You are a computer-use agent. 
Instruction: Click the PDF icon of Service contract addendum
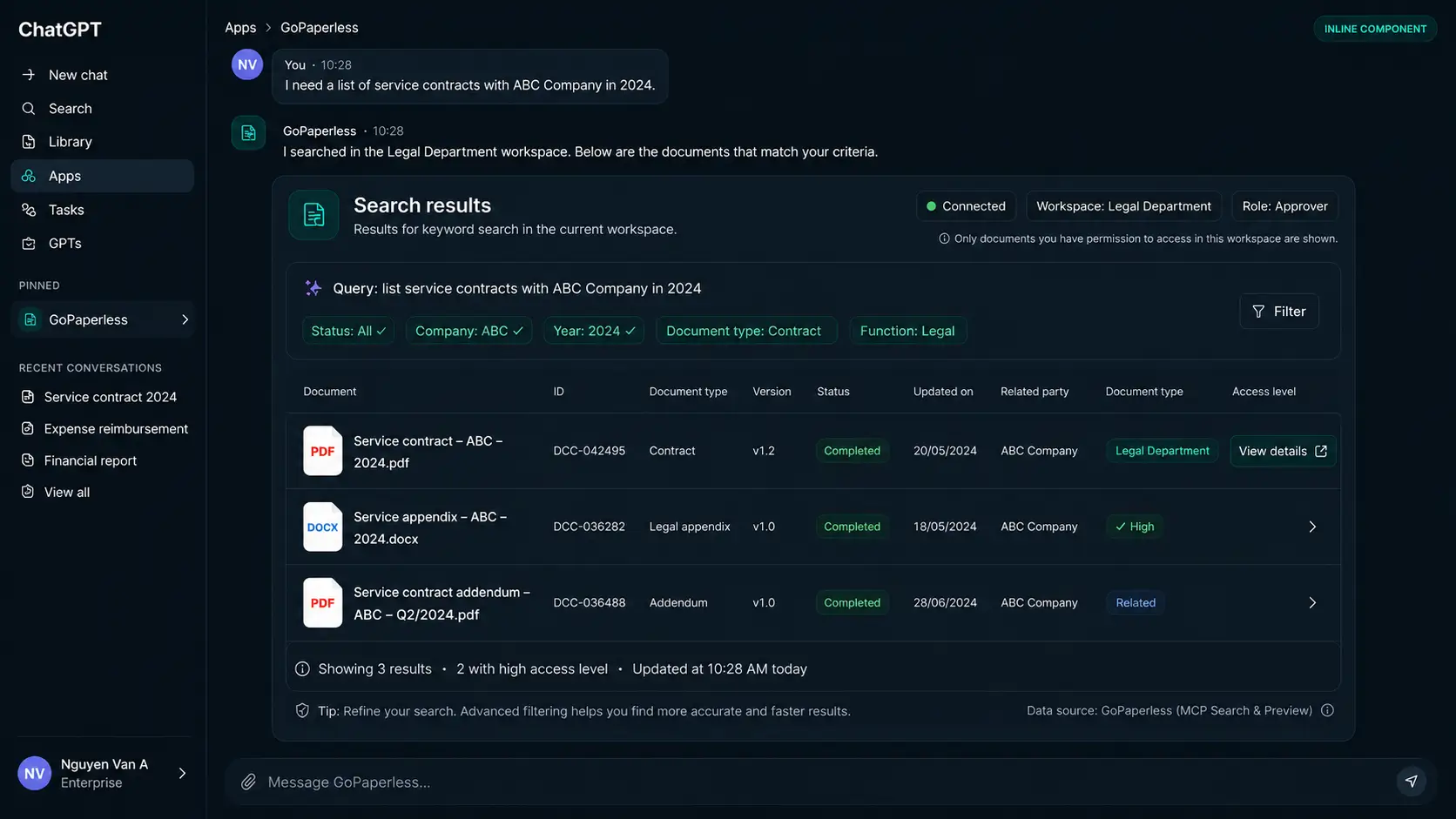322,602
